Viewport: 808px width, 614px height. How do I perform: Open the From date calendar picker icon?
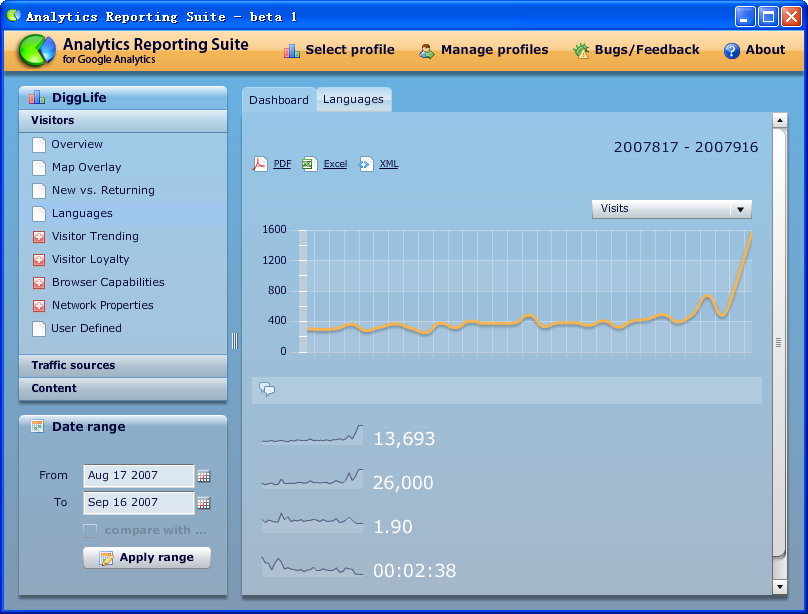pyautogui.click(x=204, y=476)
